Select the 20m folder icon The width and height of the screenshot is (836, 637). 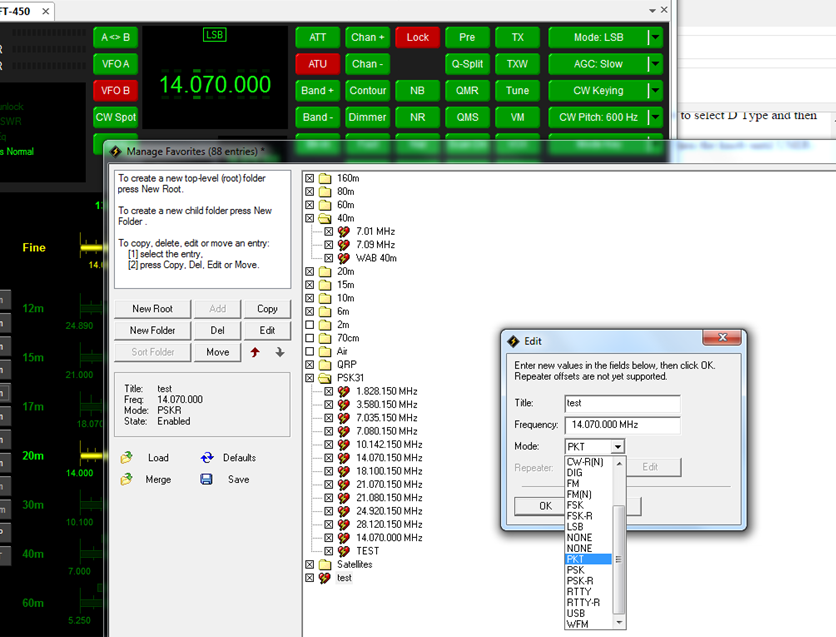click(x=325, y=271)
